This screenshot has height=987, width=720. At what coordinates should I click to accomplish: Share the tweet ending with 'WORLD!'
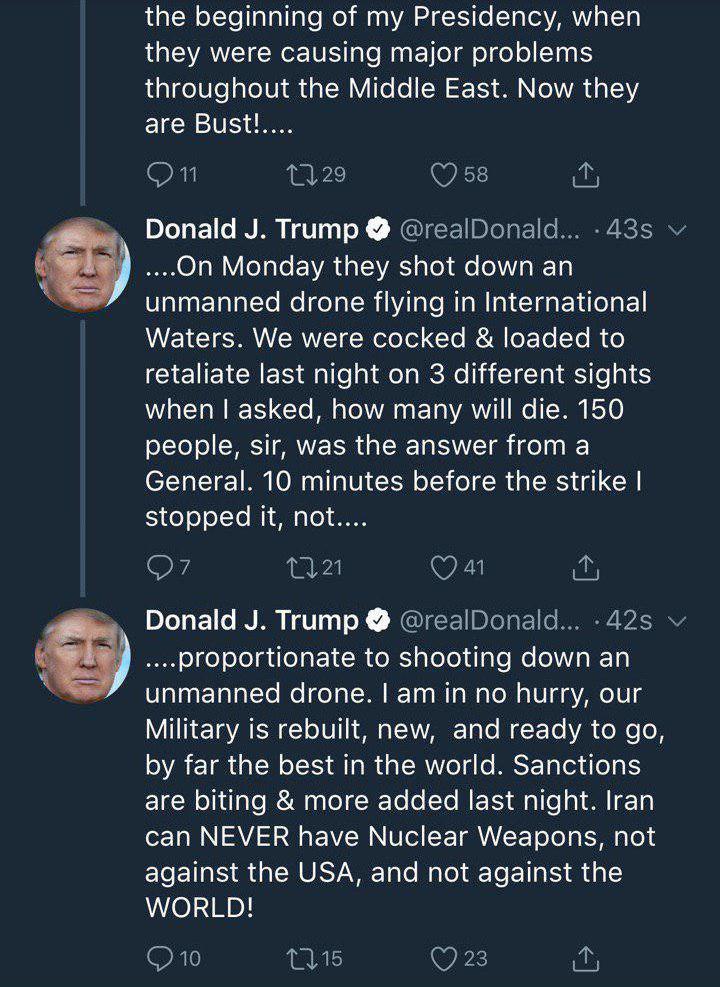pos(585,958)
